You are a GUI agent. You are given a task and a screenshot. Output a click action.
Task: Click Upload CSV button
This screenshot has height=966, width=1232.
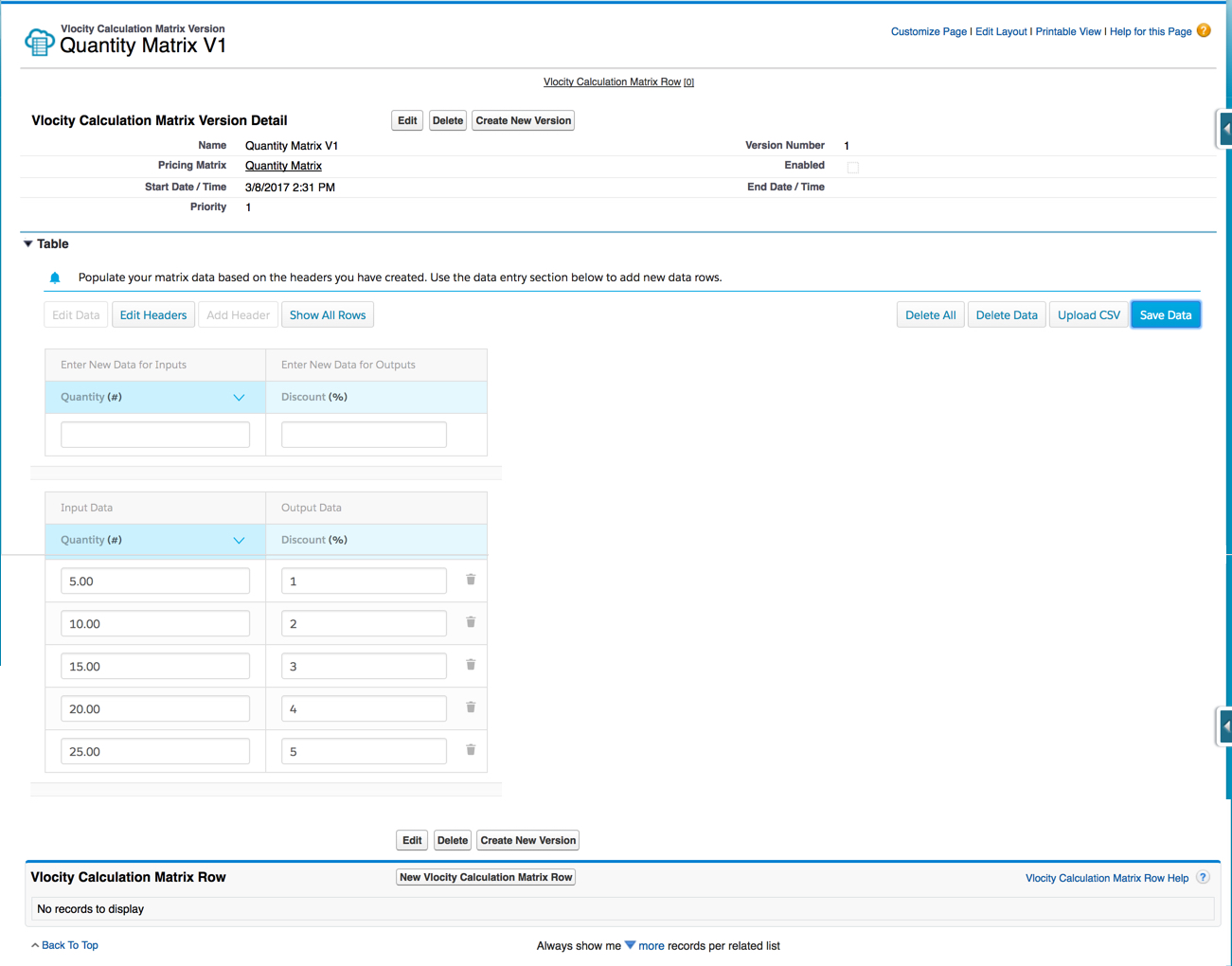1089,315
